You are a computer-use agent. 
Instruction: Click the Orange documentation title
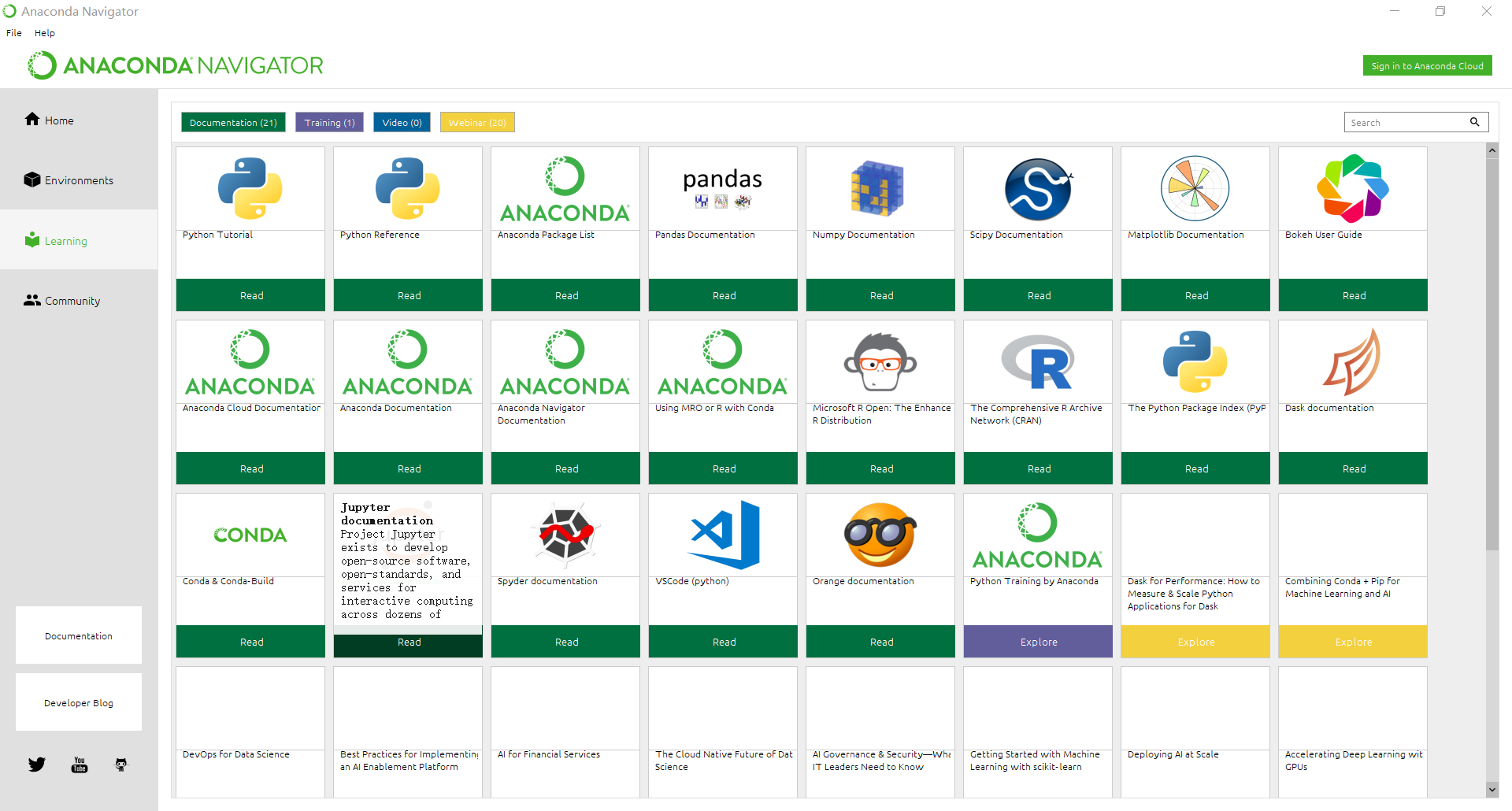pyautogui.click(x=863, y=581)
